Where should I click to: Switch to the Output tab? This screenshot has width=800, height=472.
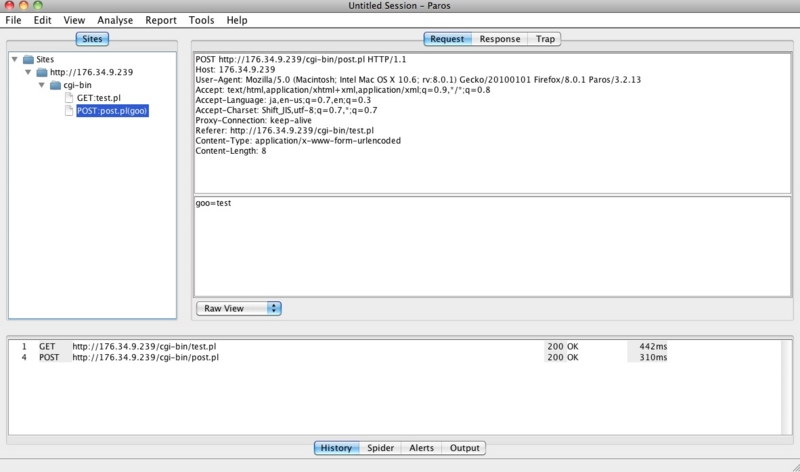(464, 448)
